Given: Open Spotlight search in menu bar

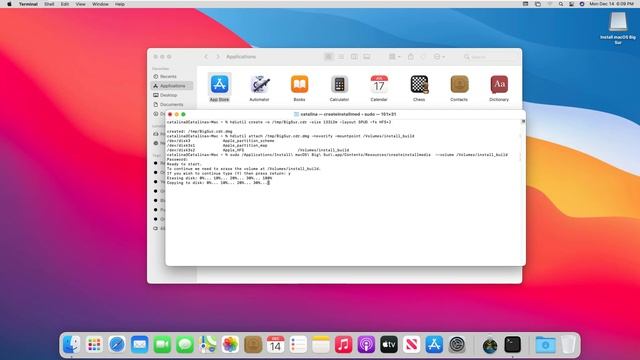Looking at the screenshot, I should tap(561, 4).
